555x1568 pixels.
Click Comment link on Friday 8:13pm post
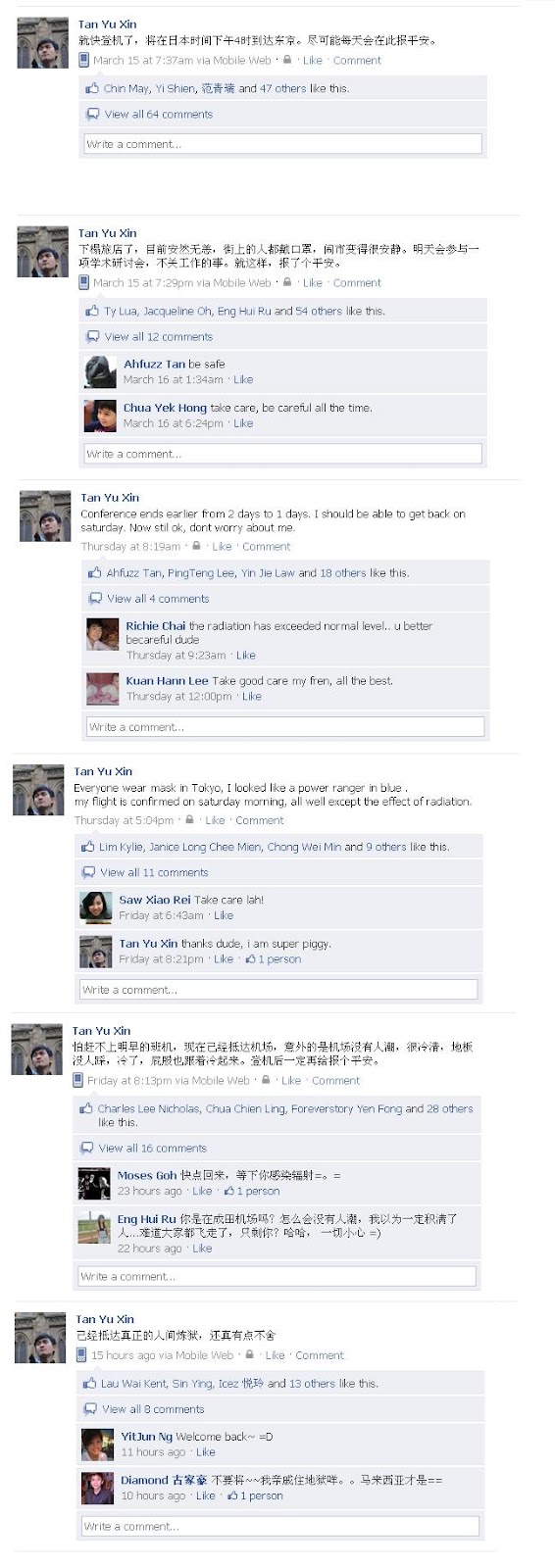[x=335, y=1080]
